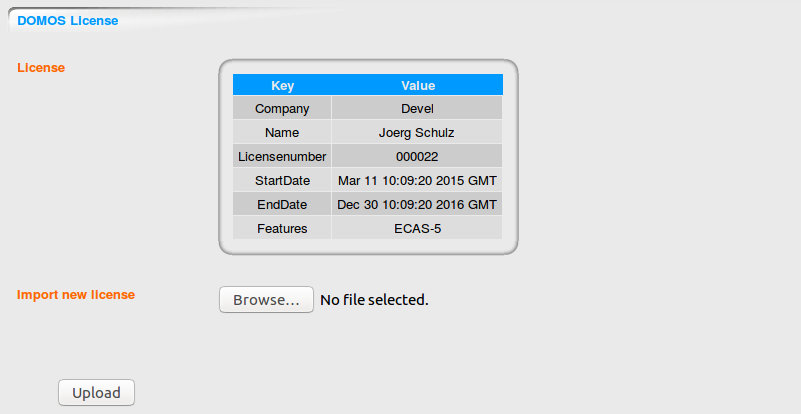Select the Features key cell

282,229
